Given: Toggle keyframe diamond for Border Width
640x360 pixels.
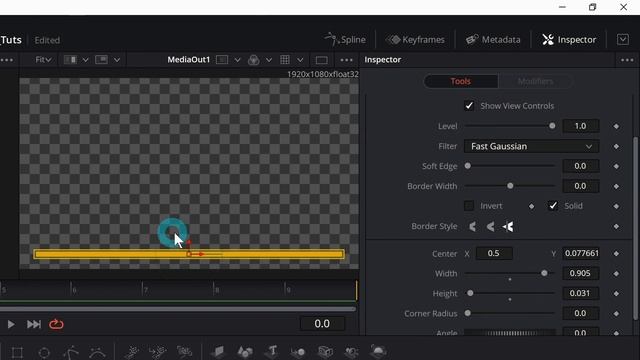Looking at the screenshot, I should tap(616, 187).
